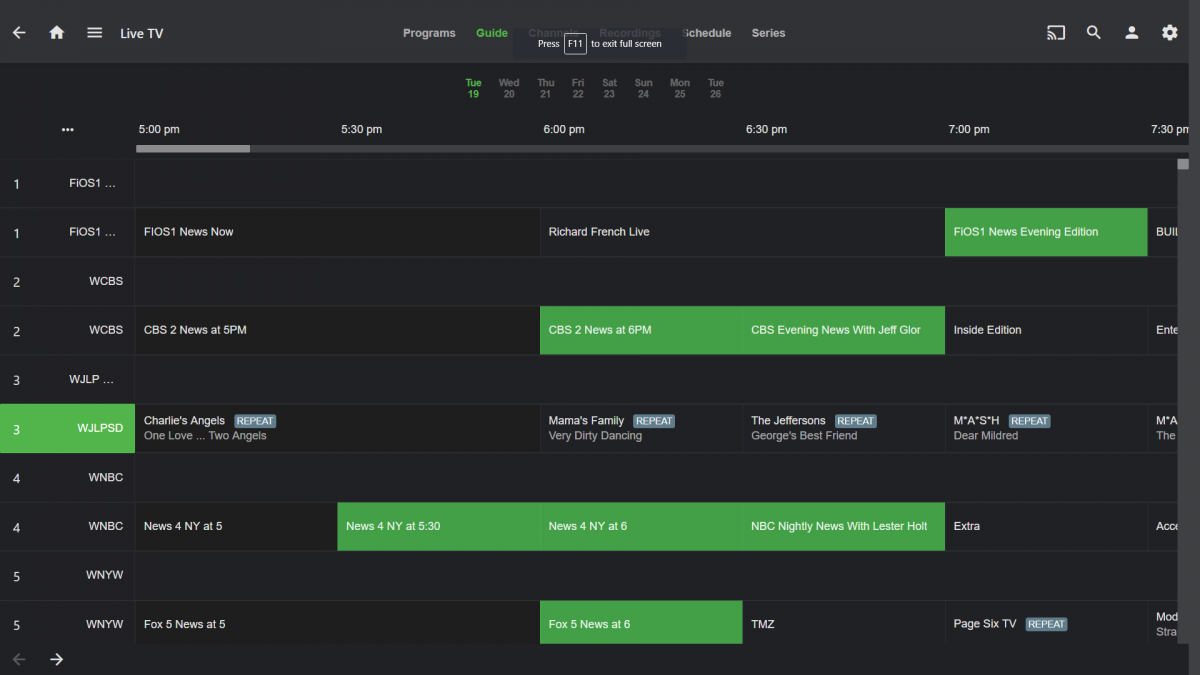Image resolution: width=1200 pixels, height=675 pixels.
Task: Click the horizontal timeline scrollbar thumb
Action: point(193,149)
